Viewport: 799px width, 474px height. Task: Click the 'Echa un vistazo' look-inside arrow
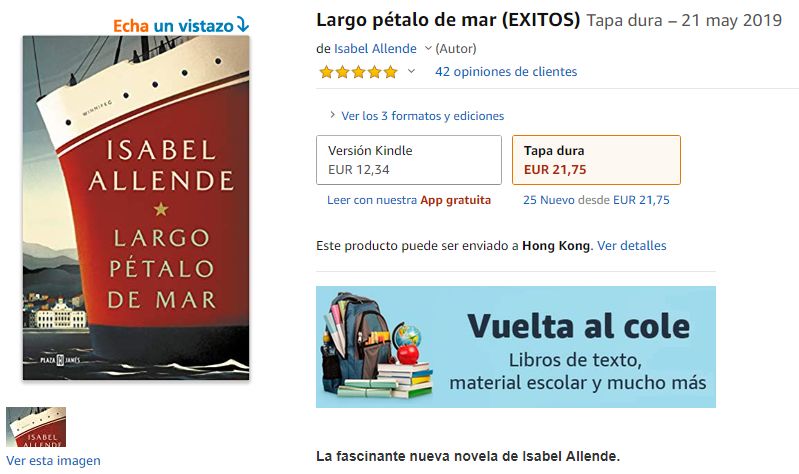pyautogui.click(x=243, y=24)
